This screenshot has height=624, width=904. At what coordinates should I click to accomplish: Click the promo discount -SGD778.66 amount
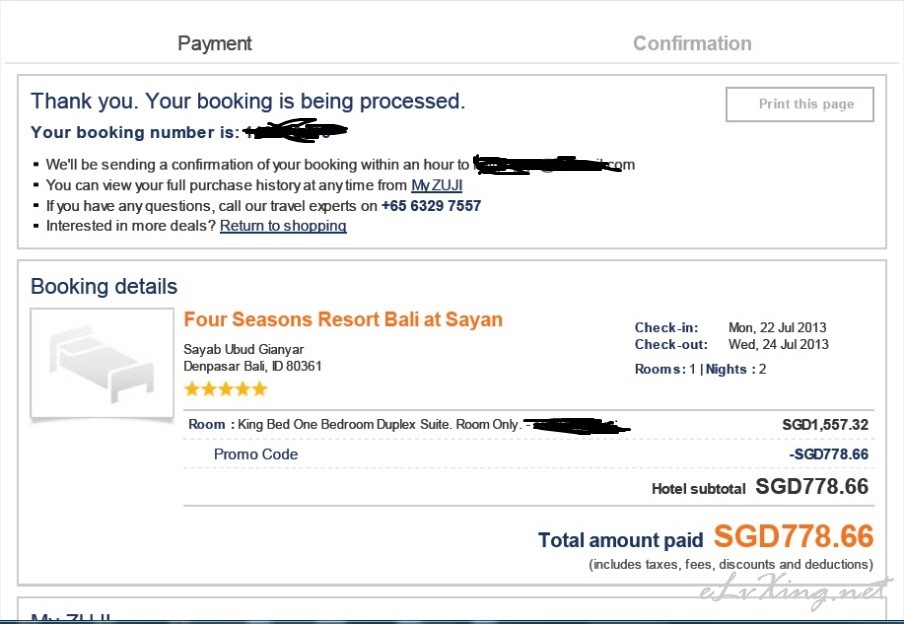pos(828,454)
